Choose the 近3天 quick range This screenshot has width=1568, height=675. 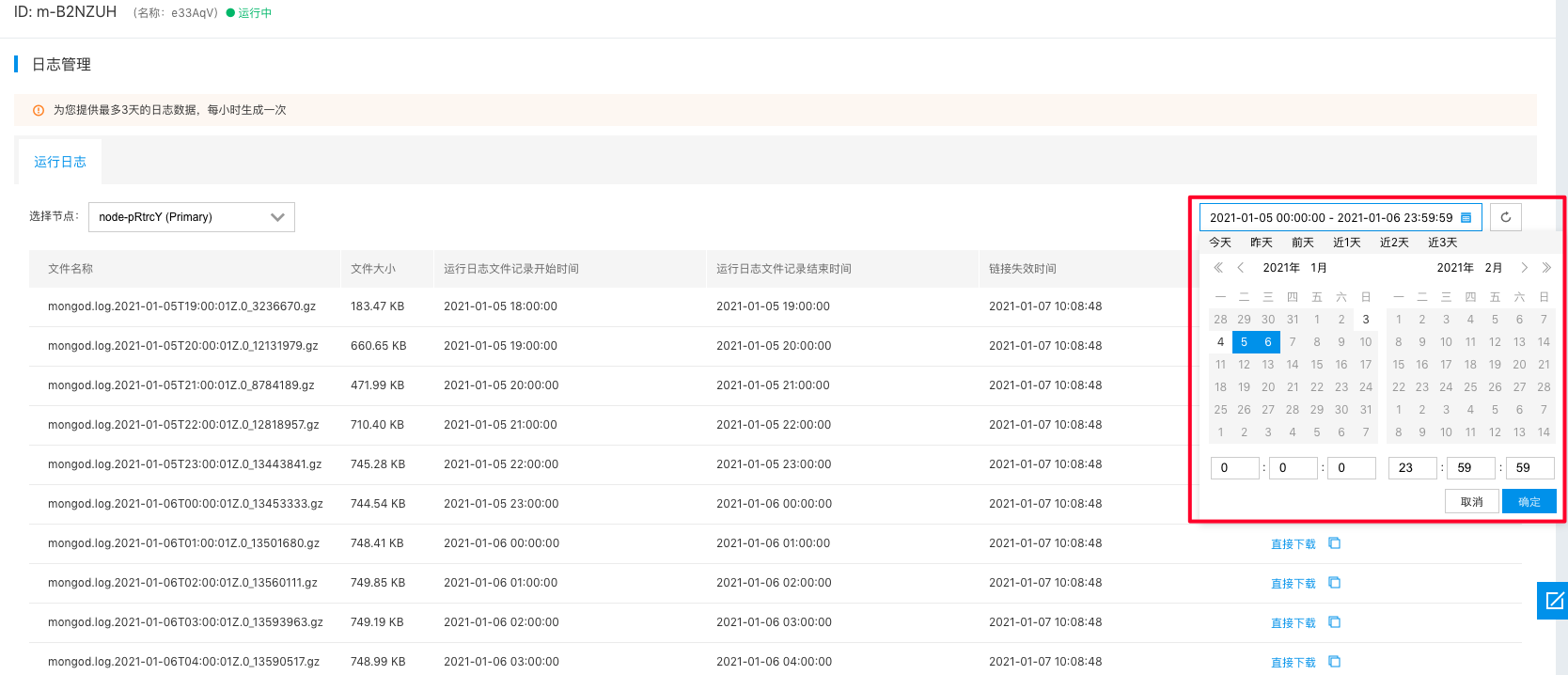(x=1442, y=243)
